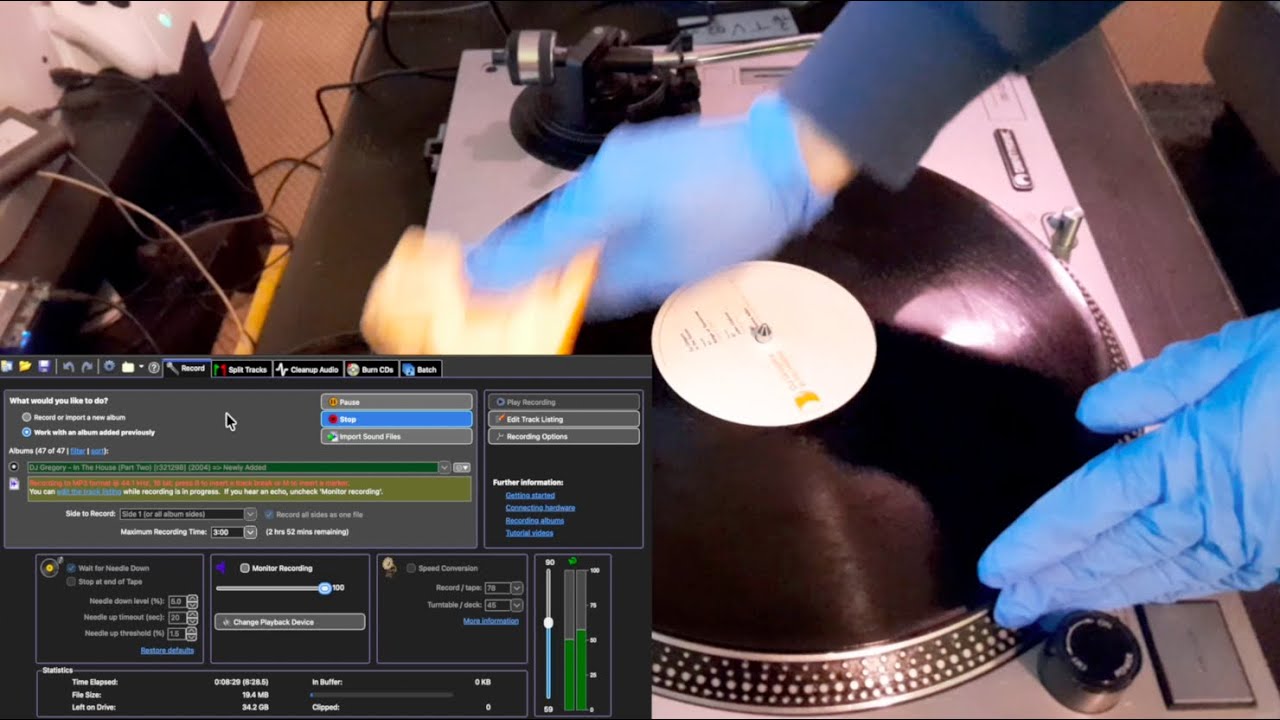Open the Connecting hardware link
Viewport: 1280px width, 720px height.
[x=540, y=508]
